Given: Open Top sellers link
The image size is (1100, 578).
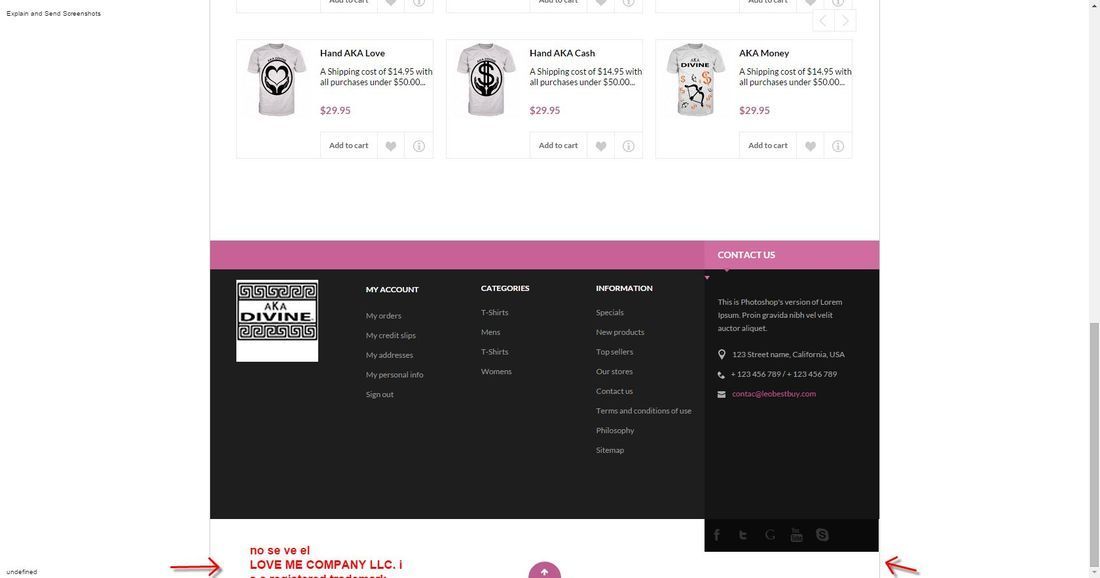Looking at the screenshot, I should pos(615,352).
